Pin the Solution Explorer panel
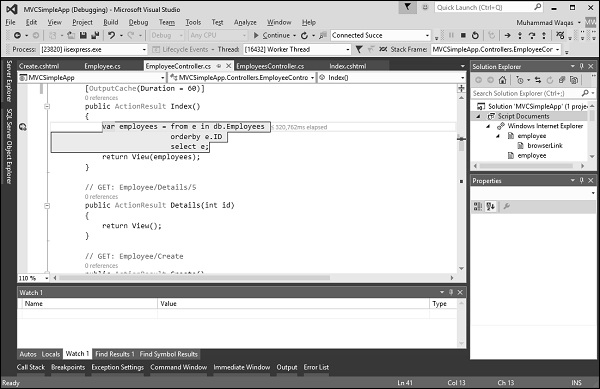Image resolution: width=600 pixels, height=389 pixels. (x=582, y=66)
